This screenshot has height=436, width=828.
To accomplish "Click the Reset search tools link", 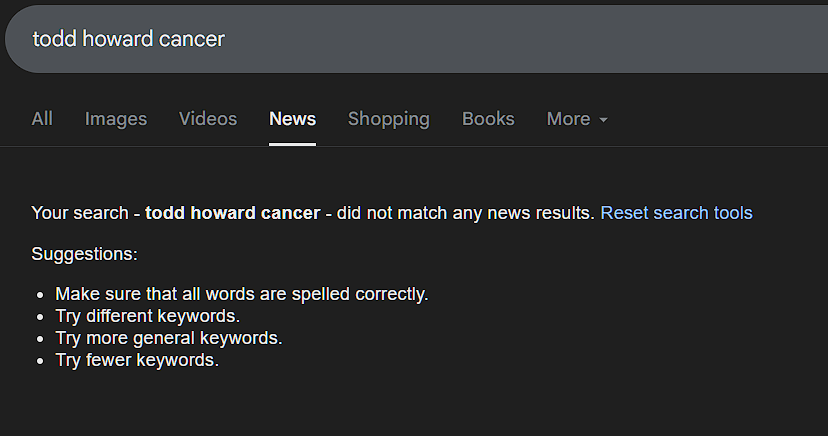I will [676, 213].
